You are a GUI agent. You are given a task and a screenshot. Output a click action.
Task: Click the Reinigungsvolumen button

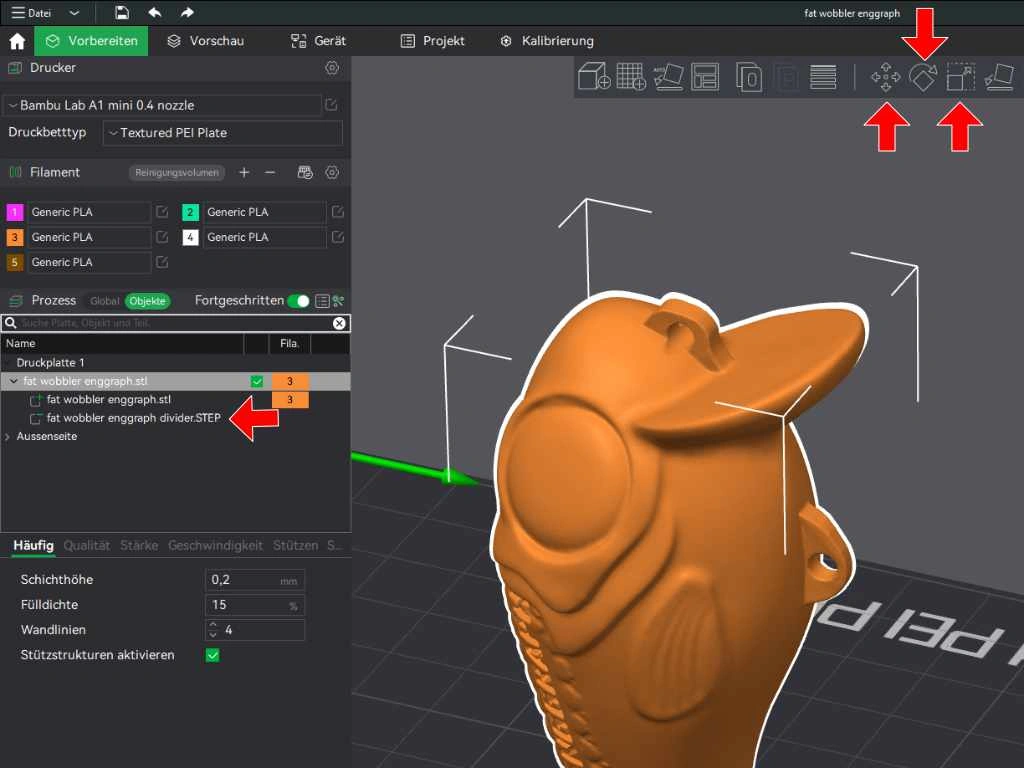click(x=177, y=173)
